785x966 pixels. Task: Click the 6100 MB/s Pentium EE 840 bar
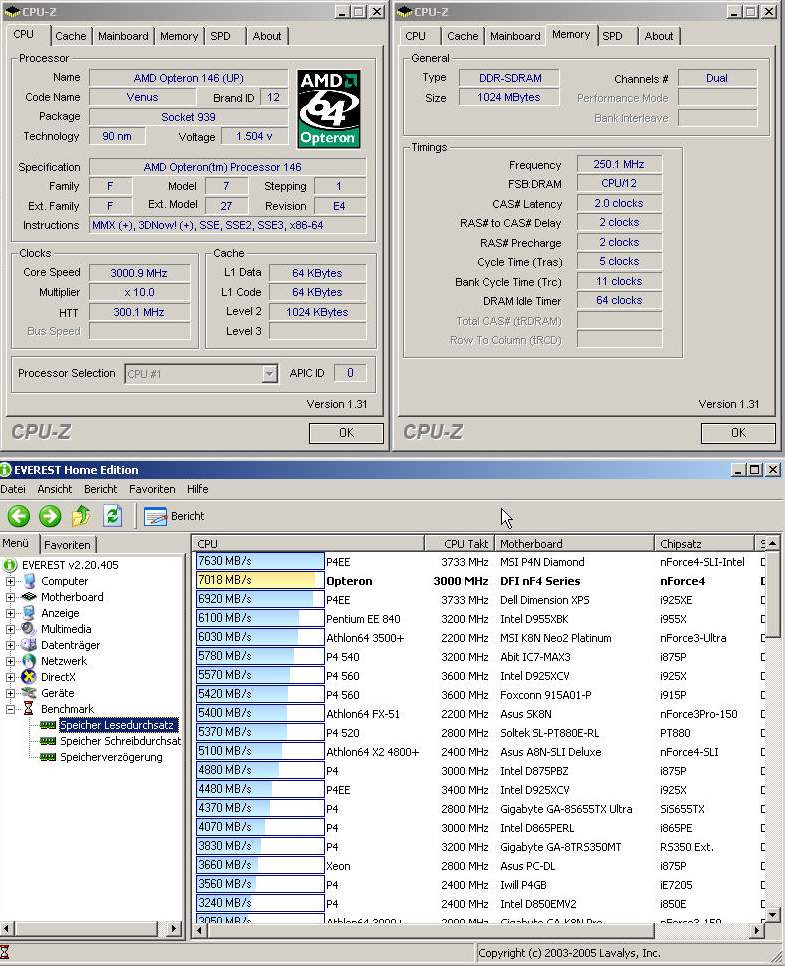coord(260,618)
